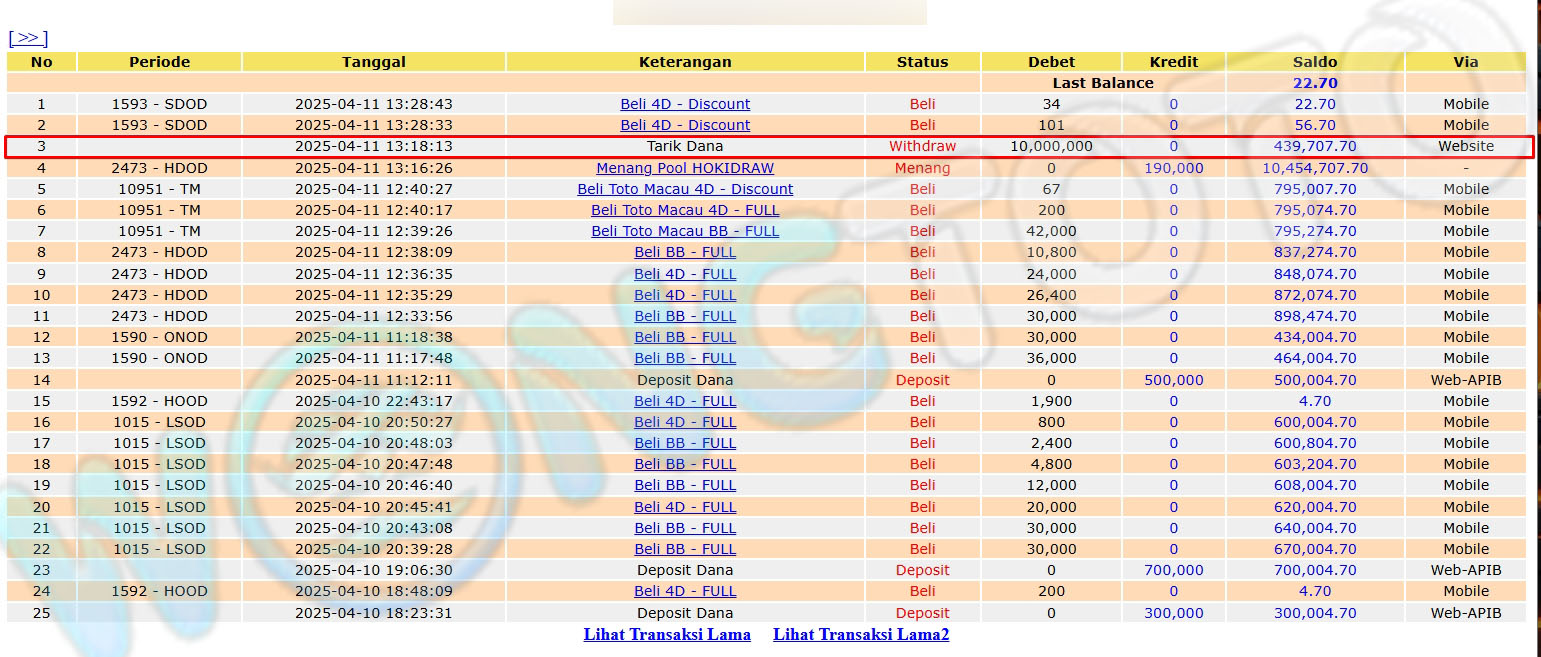Click the [>>] expand link above table
Viewport: 1541px width, 657px height.
point(28,38)
